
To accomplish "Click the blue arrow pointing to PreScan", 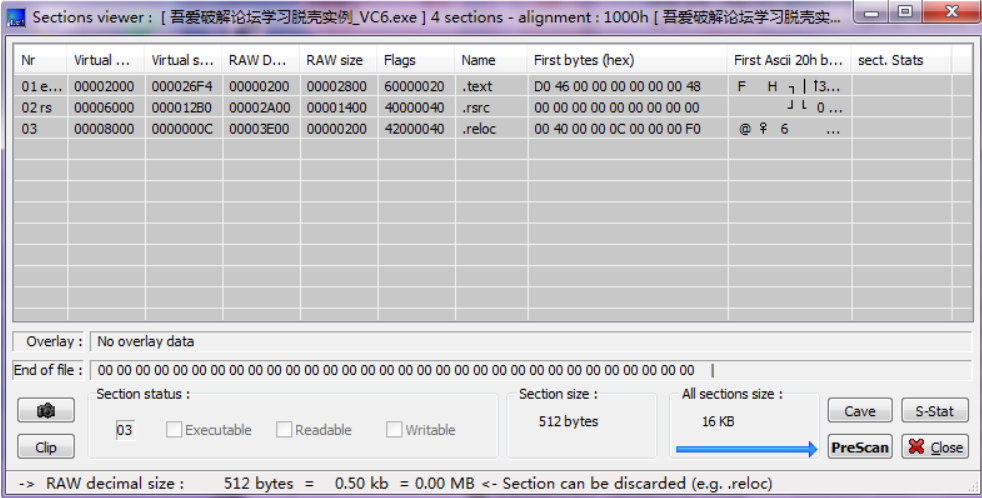I will (x=745, y=449).
